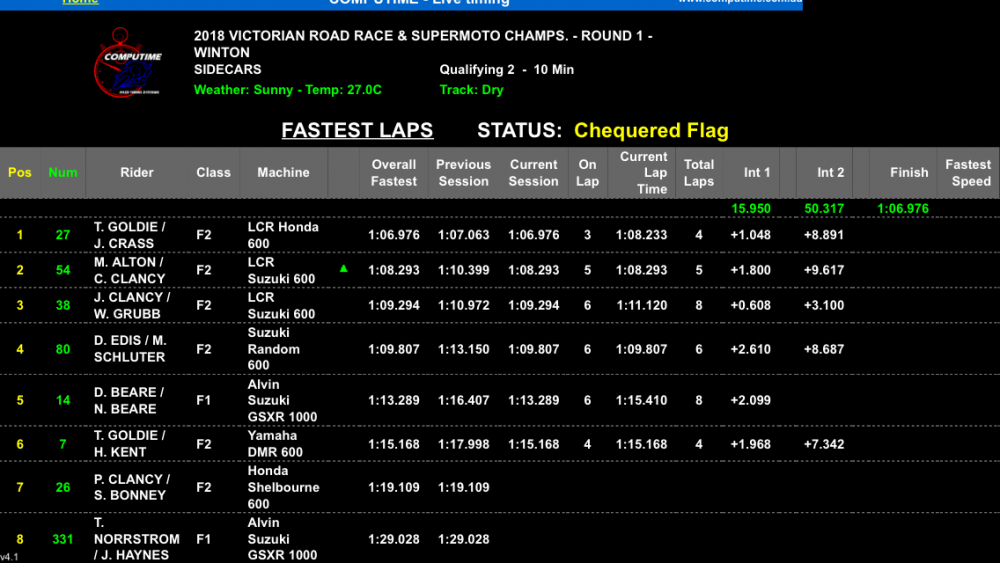Click the Honda Shelbourne 600 machine cell

(283, 487)
